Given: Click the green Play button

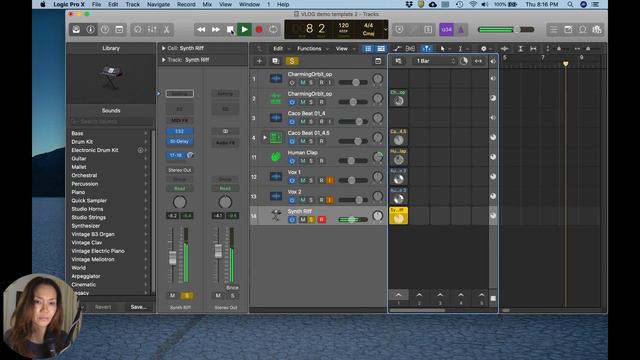Looking at the screenshot, I should click(x=244, y=29).
